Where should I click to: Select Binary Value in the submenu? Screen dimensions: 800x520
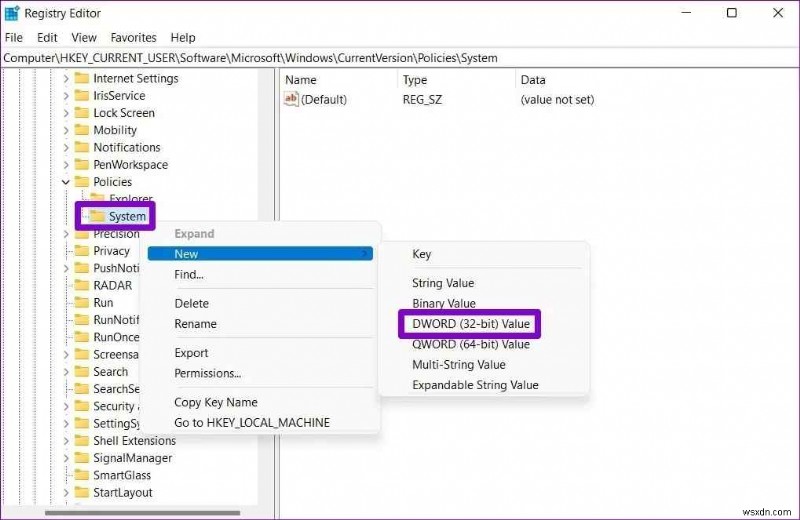tap(444, 304)
